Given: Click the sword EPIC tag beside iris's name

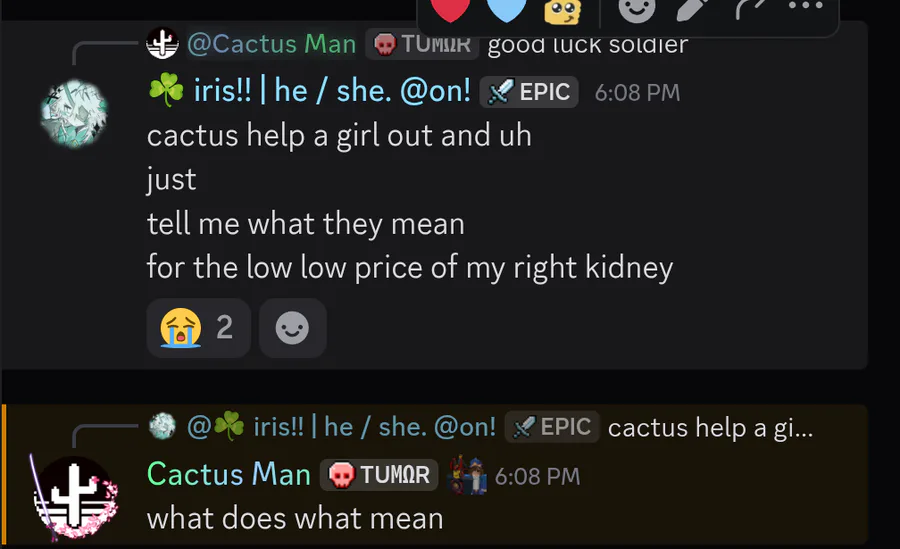Looking at the screenshot, I should [x=529, y=92].
